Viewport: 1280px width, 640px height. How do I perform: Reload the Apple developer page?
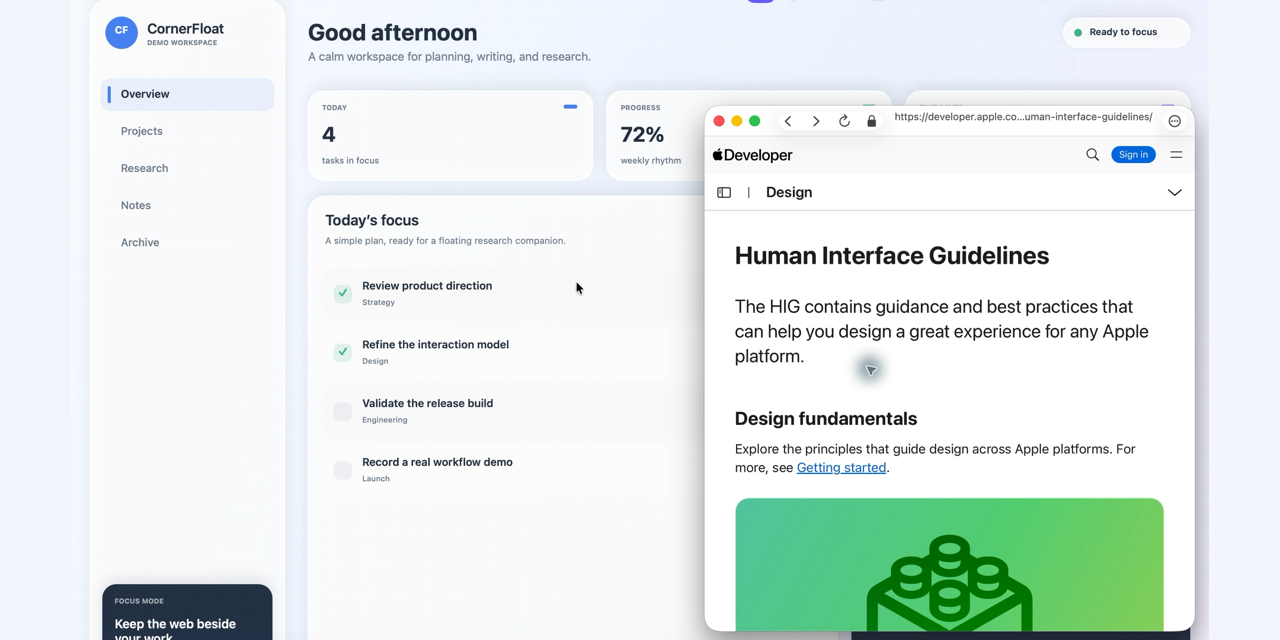844,121
